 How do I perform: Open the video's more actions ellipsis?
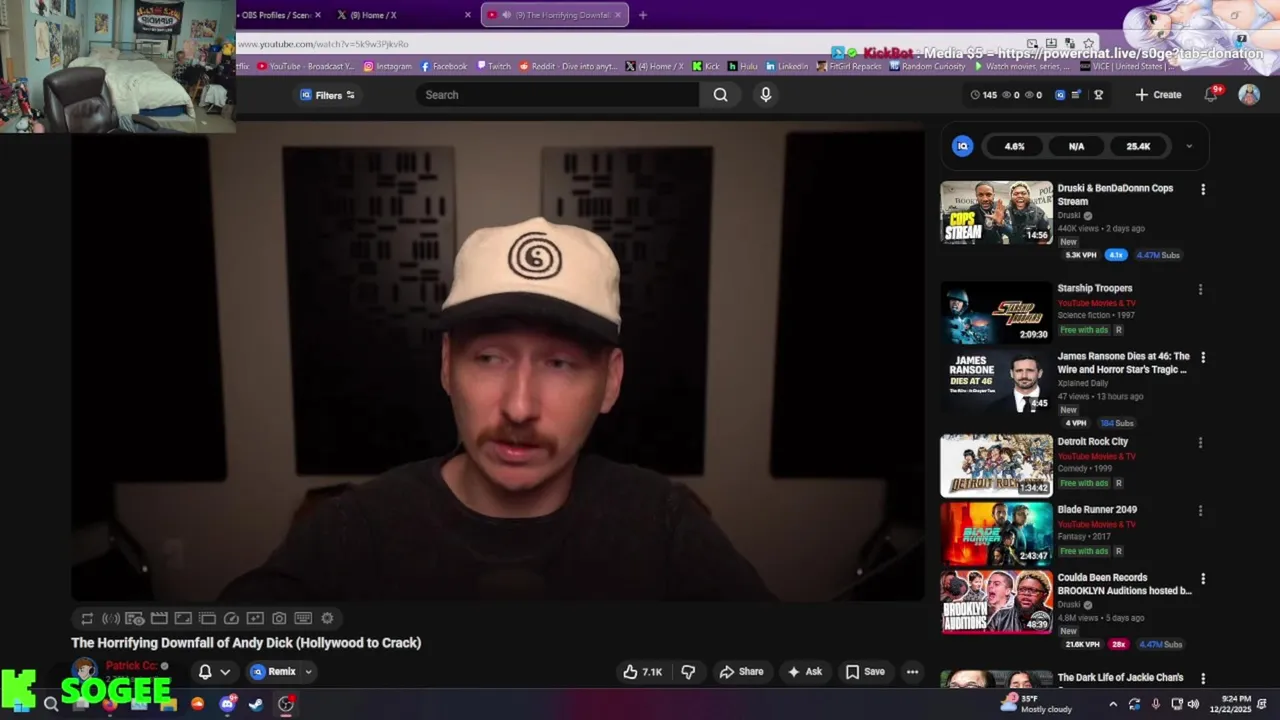pos(912,672)
